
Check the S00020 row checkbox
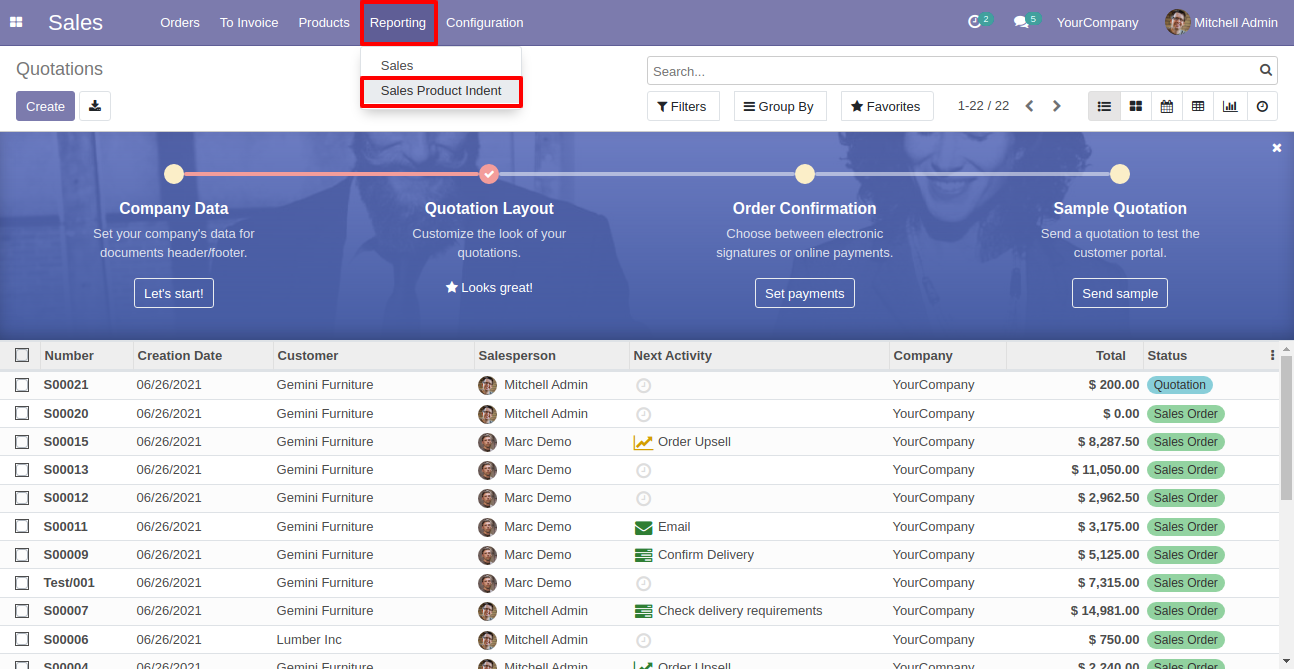[22, 413]
